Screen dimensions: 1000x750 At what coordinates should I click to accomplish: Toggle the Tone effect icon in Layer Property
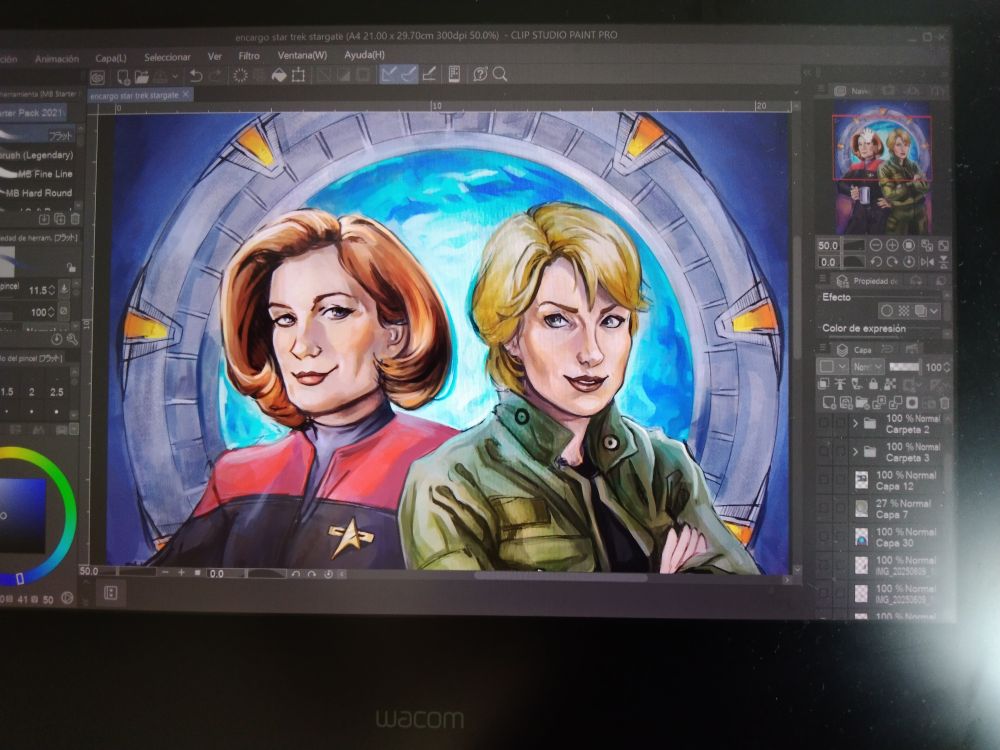pyautogui.click(x=904, y=311)
